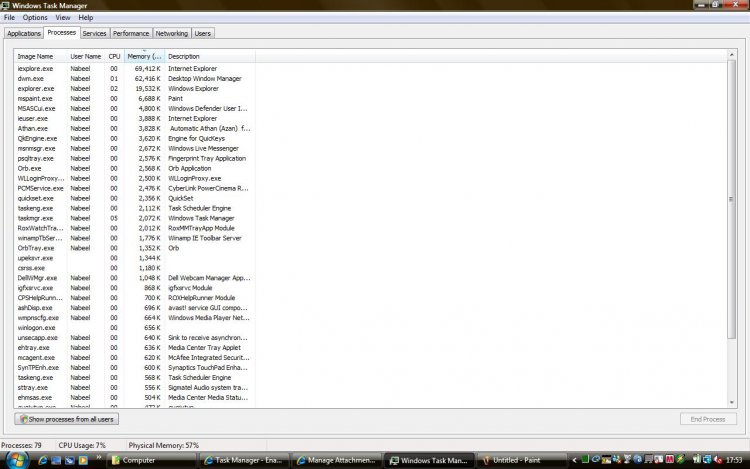Open the Windows Start orb

[17, 460]
